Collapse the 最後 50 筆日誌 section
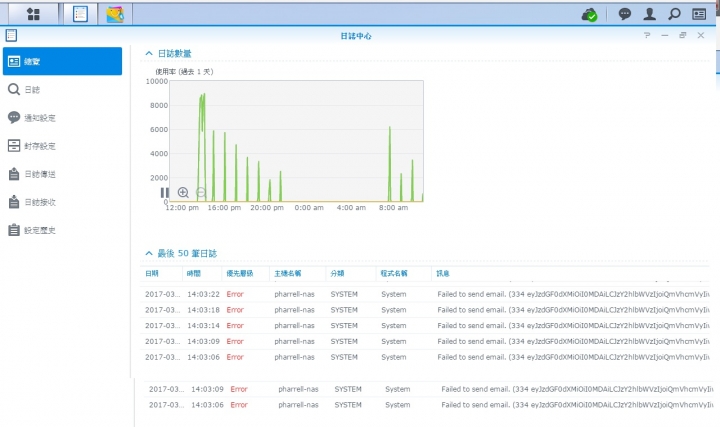The width and height of the screenshot is (720, 427). (149, 253)
